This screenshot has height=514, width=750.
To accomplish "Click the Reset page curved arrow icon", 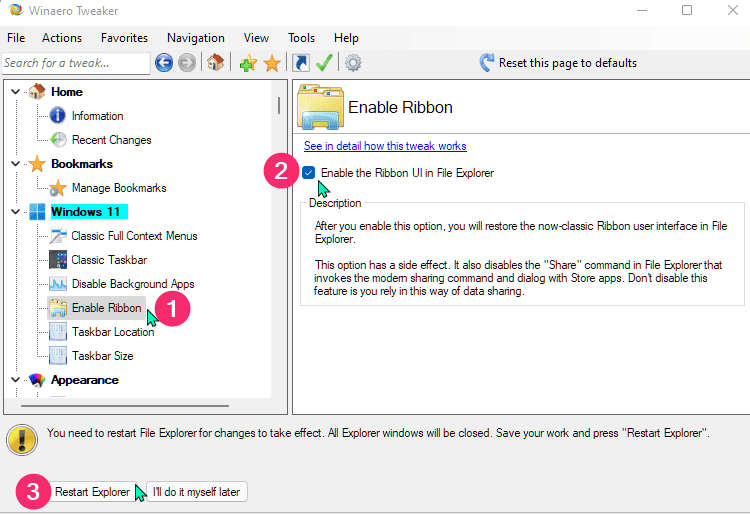I will 487,63.
